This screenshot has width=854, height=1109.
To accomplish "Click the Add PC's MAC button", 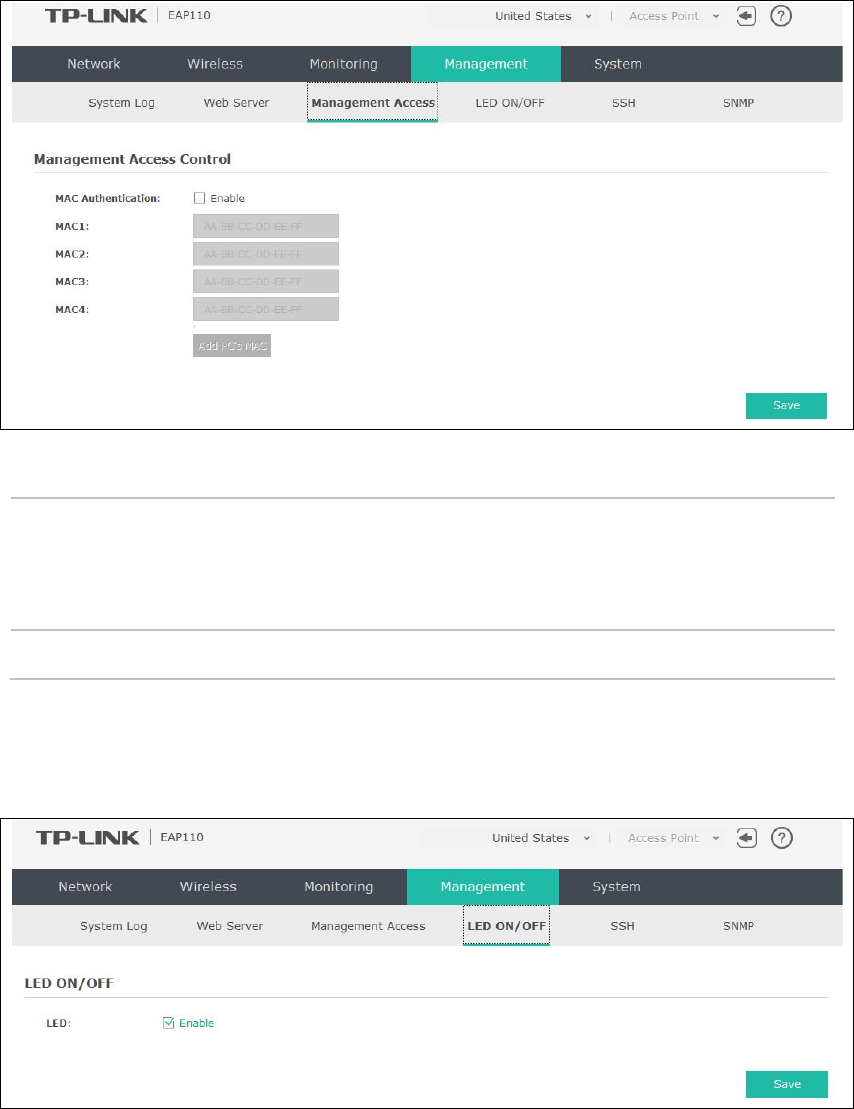I will coord(232,346).
